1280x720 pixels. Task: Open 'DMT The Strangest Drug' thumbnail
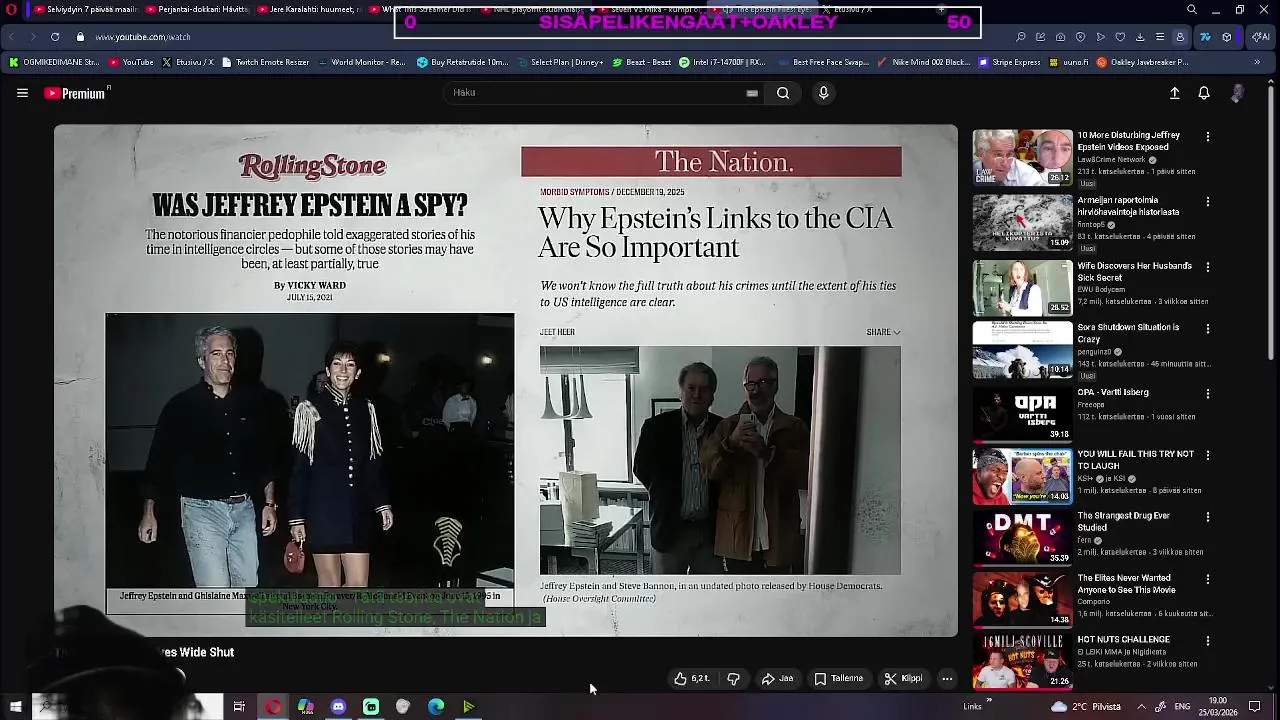pyautogui.click(x=1022, y=538)
